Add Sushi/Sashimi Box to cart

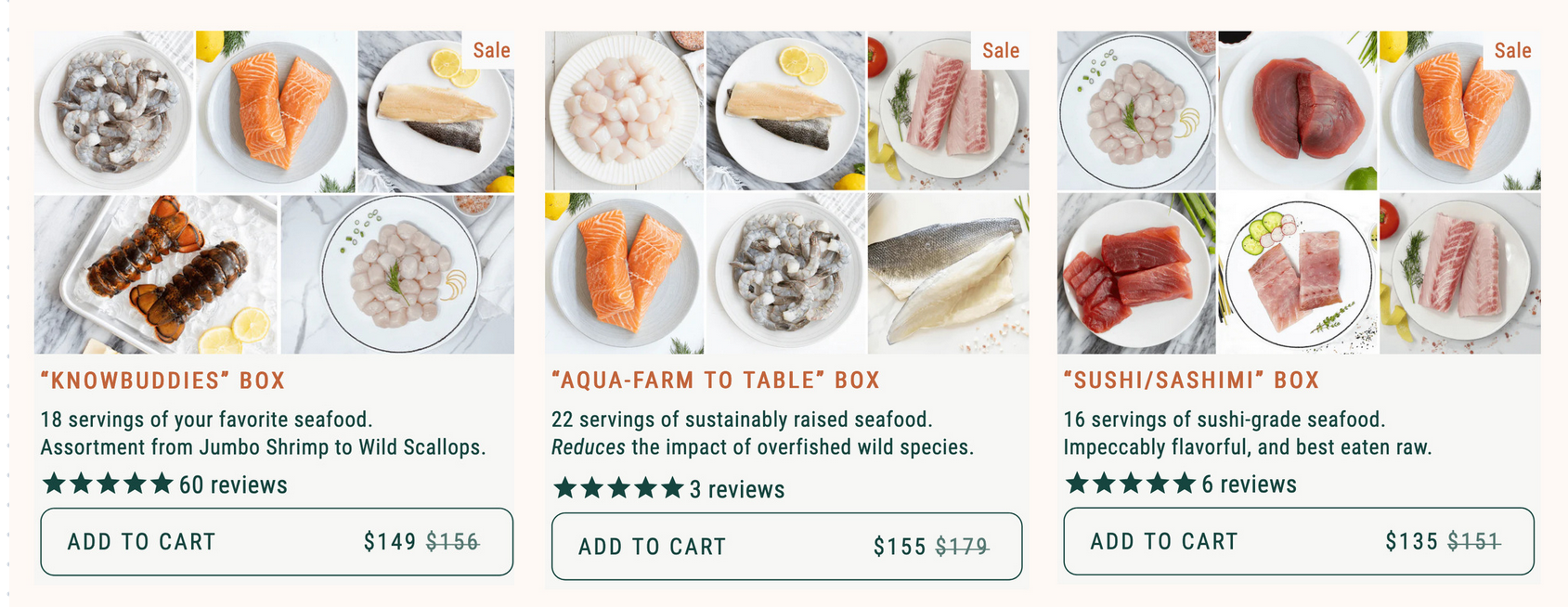coord(1299,541)
